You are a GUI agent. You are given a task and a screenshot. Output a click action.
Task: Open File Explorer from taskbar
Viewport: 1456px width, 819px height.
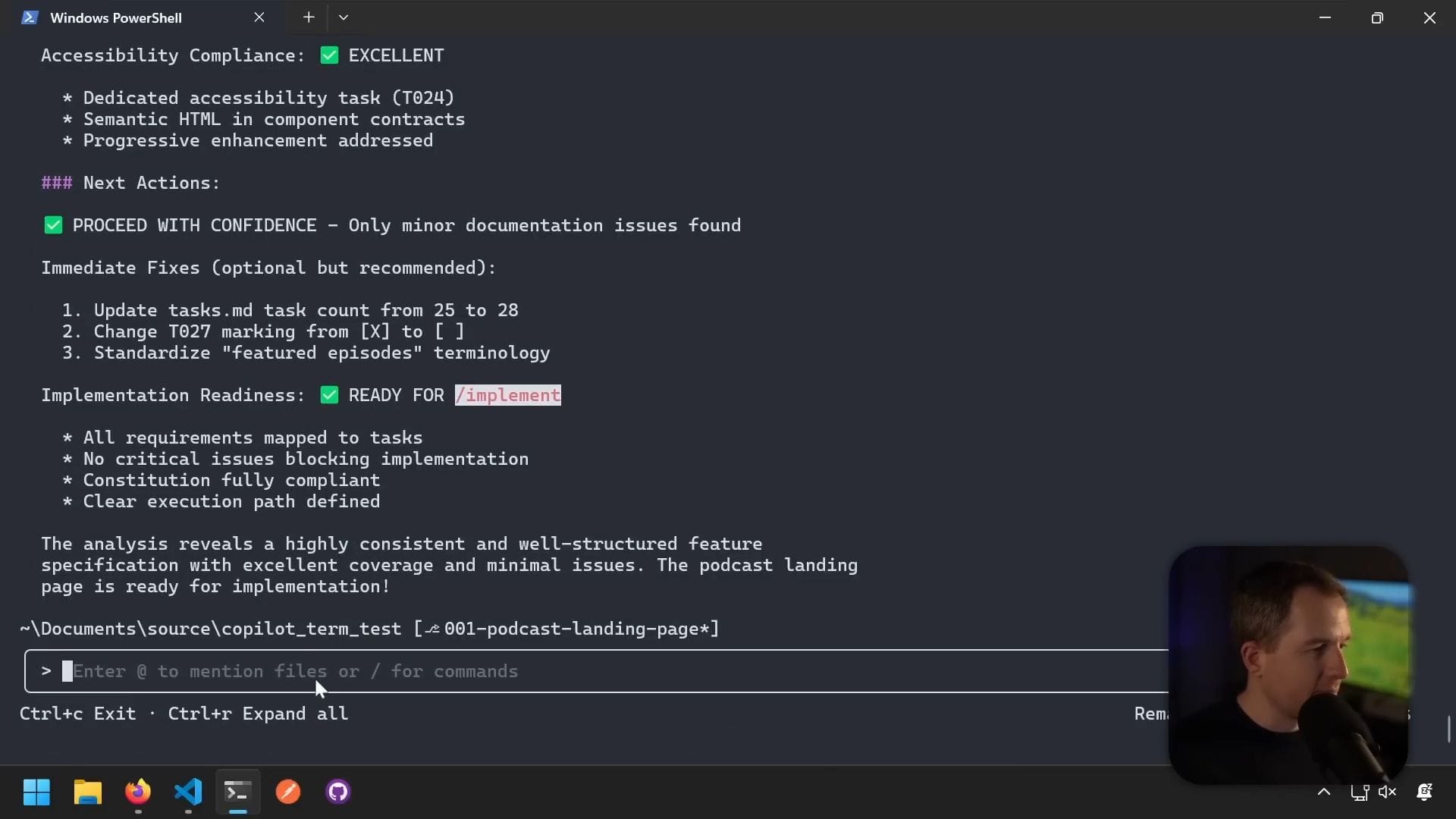[x=87, y=792]
